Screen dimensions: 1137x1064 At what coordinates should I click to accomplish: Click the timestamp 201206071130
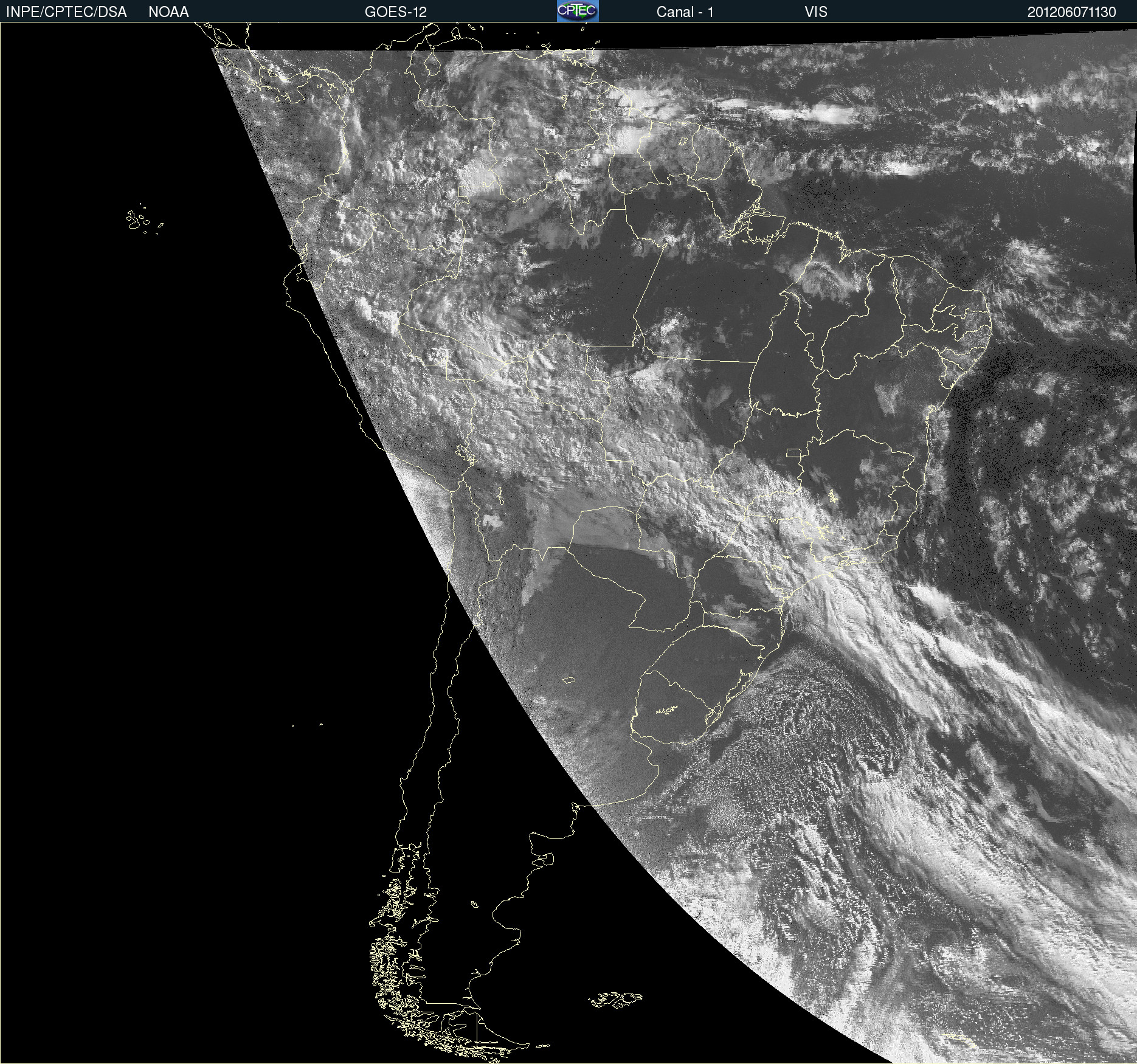coord(1072,12)
